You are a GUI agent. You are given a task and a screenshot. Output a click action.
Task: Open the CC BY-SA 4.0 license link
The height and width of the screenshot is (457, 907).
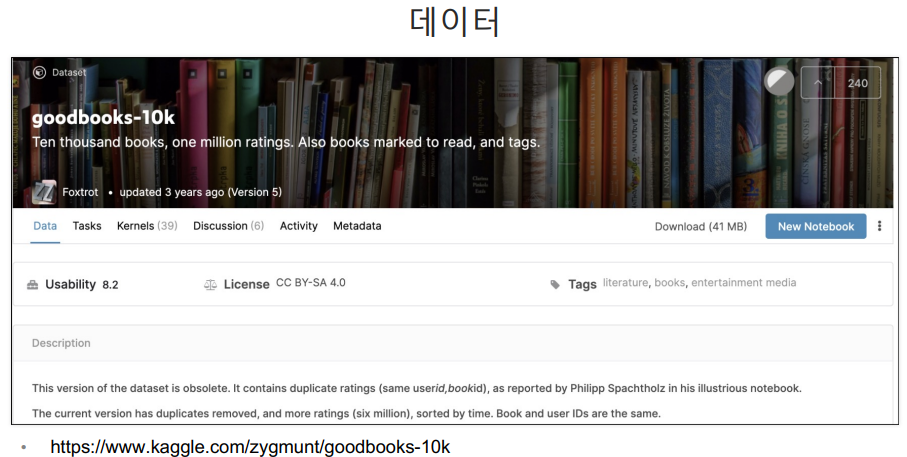coord(311,282)
